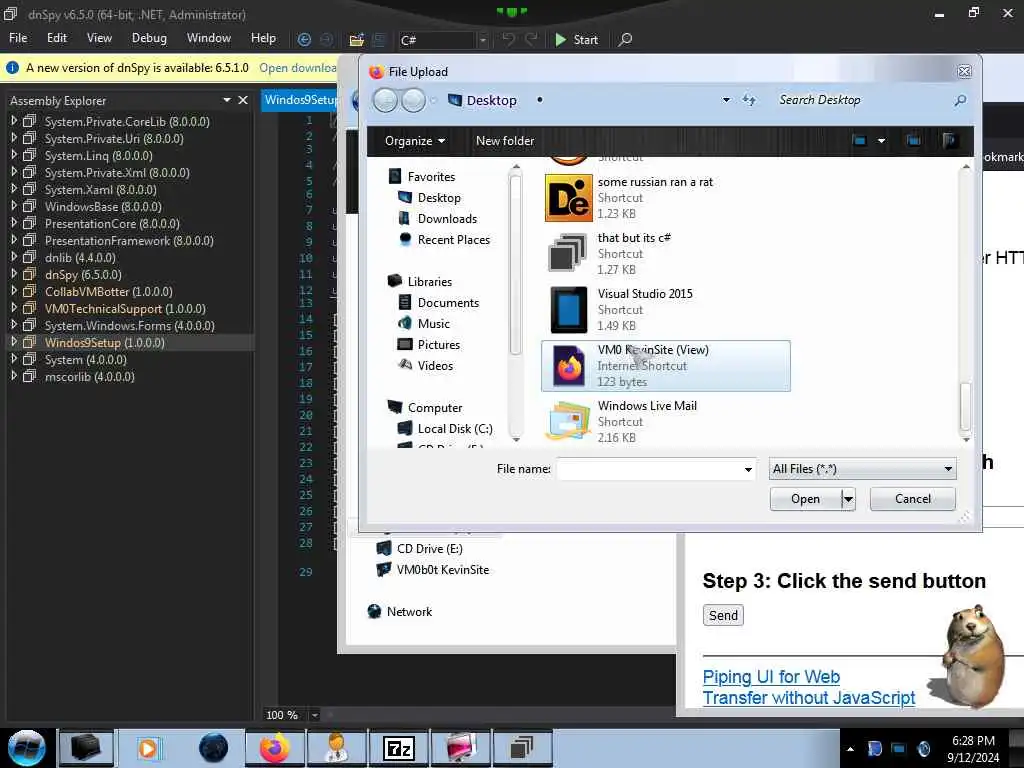This screenshot has height=768, width=1024.
Task: Select Downloads under Favorites
Action: pos(447,218)
